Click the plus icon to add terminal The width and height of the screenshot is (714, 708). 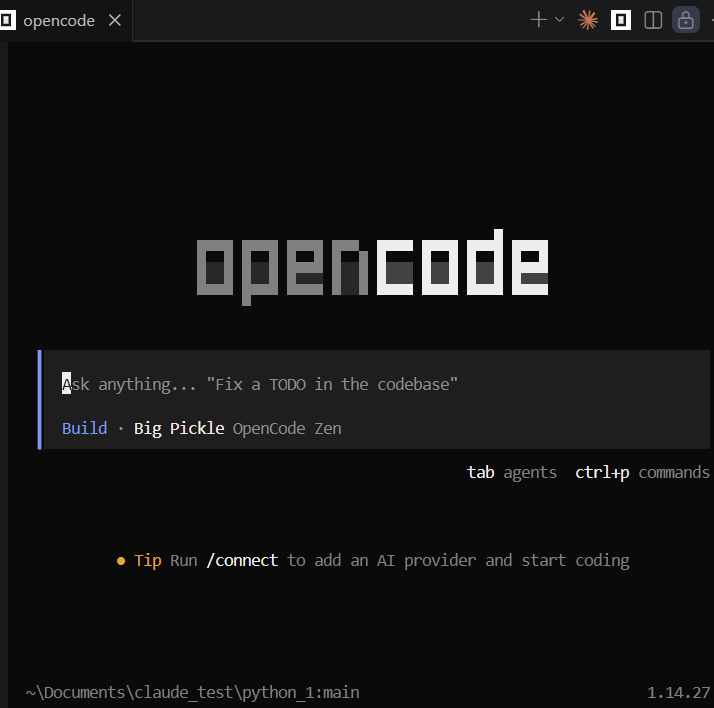539,20
